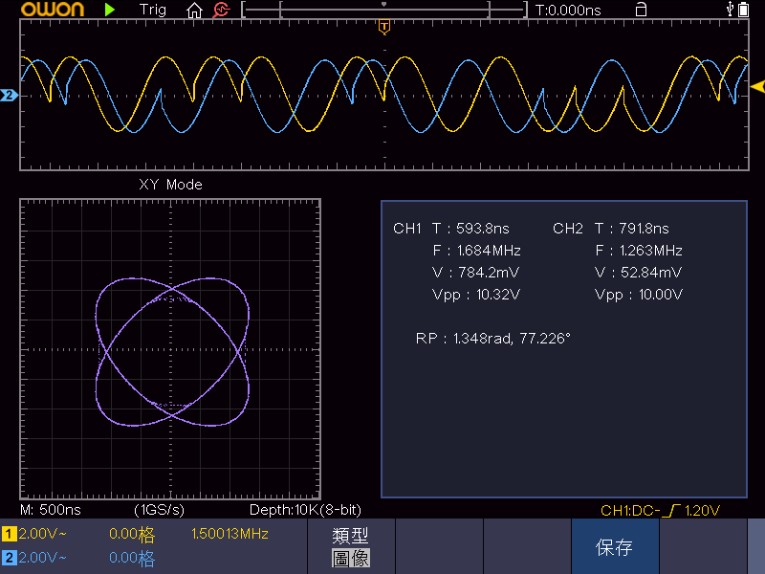Click CH1 frequency value 1.684MHz
Viewport: 765px width, 574px height.
(488, 251)
